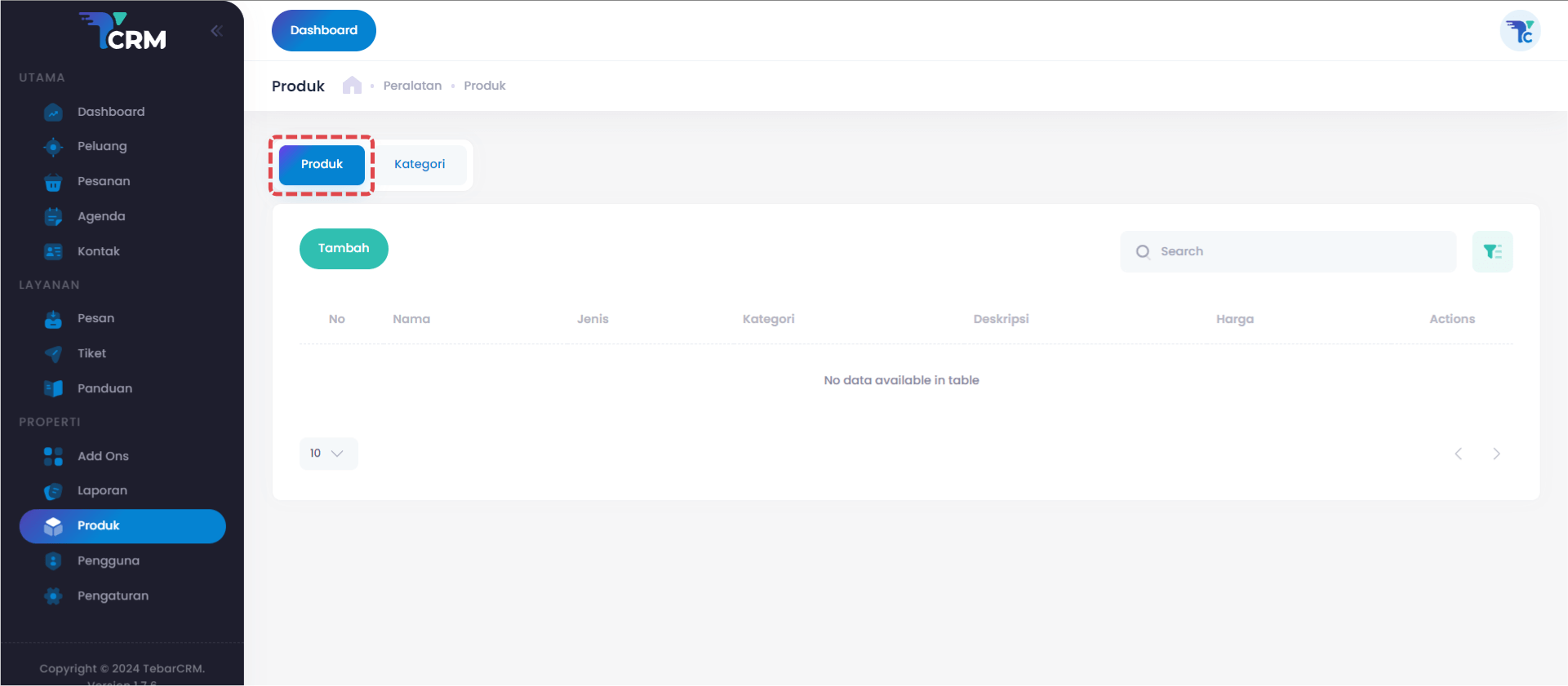
Task: Click the home icon in breadcrumb
Action: point(352,86)
